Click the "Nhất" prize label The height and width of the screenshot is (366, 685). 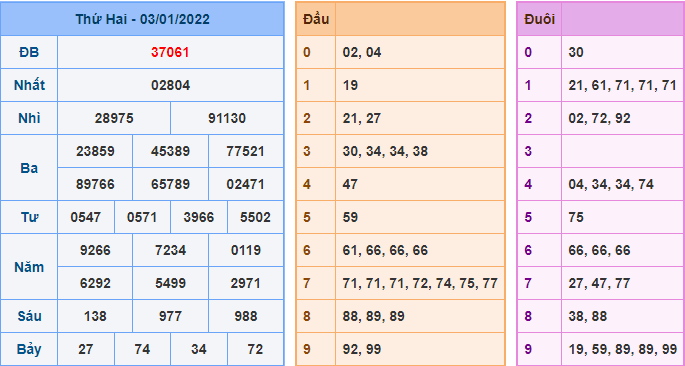[29, 85]
